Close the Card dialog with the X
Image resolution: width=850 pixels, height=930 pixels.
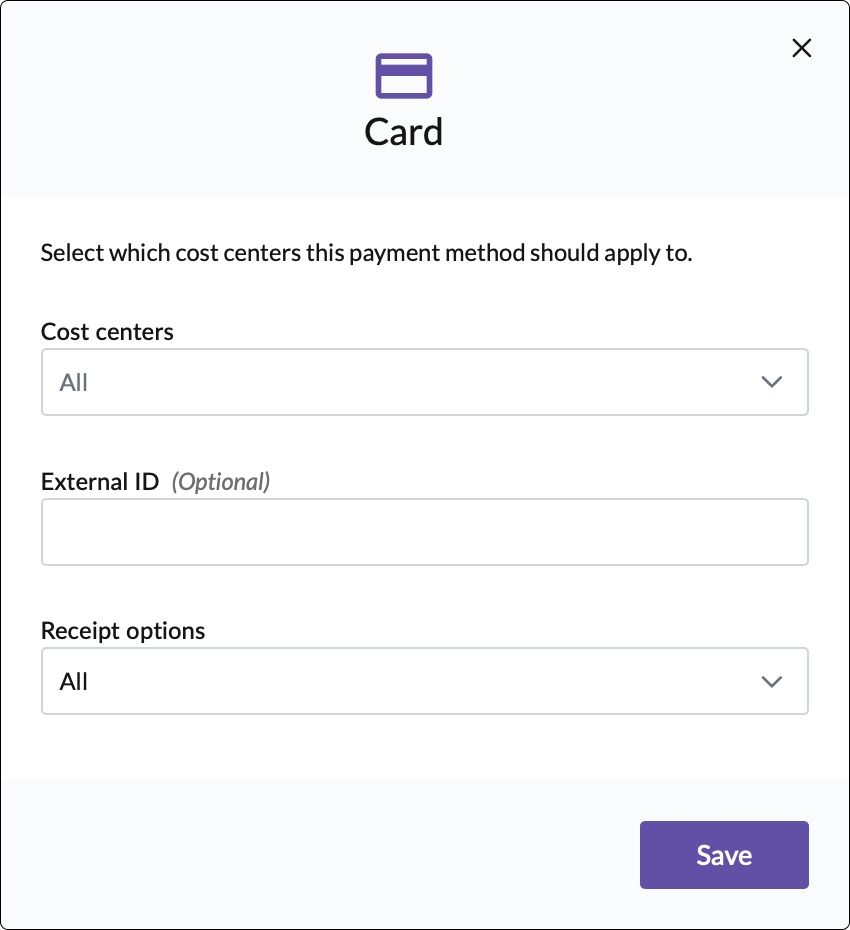pyautogui.click(x=801, y=48)
